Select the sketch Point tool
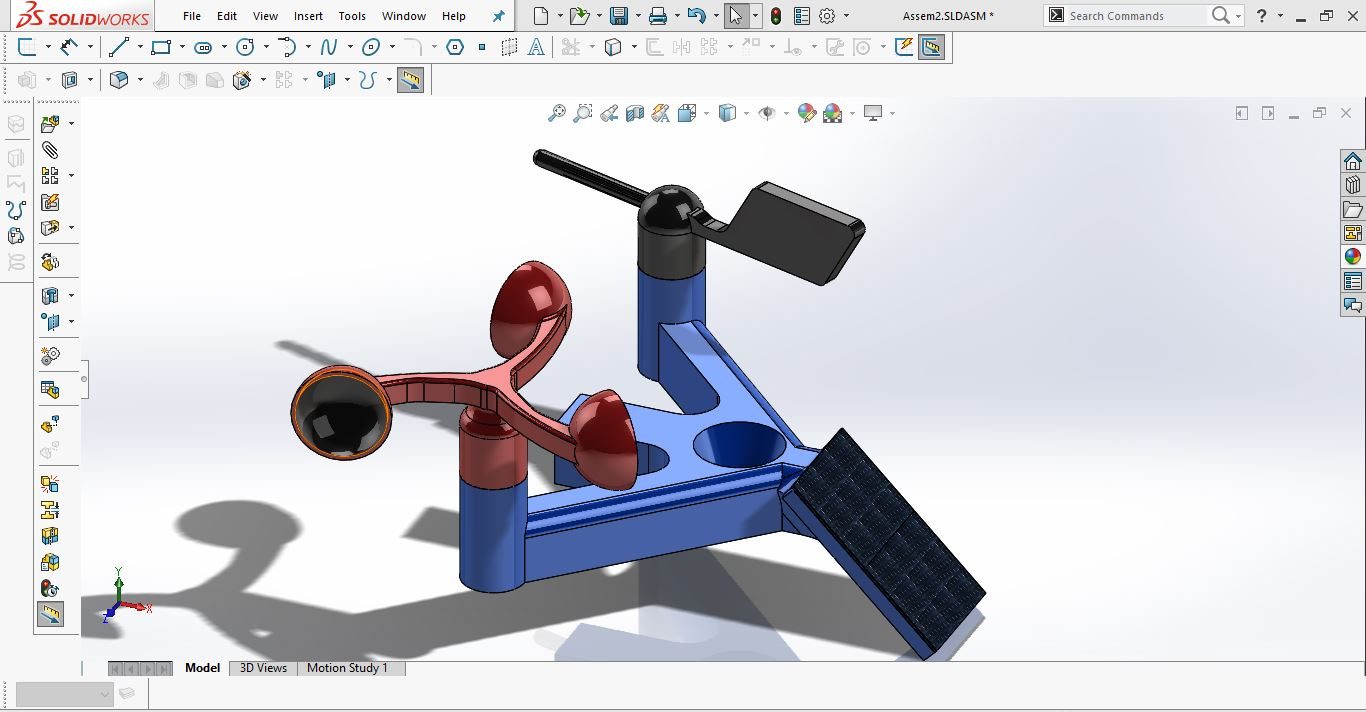The height and width of the screenshot is (712, 1366). click(482, 47)
